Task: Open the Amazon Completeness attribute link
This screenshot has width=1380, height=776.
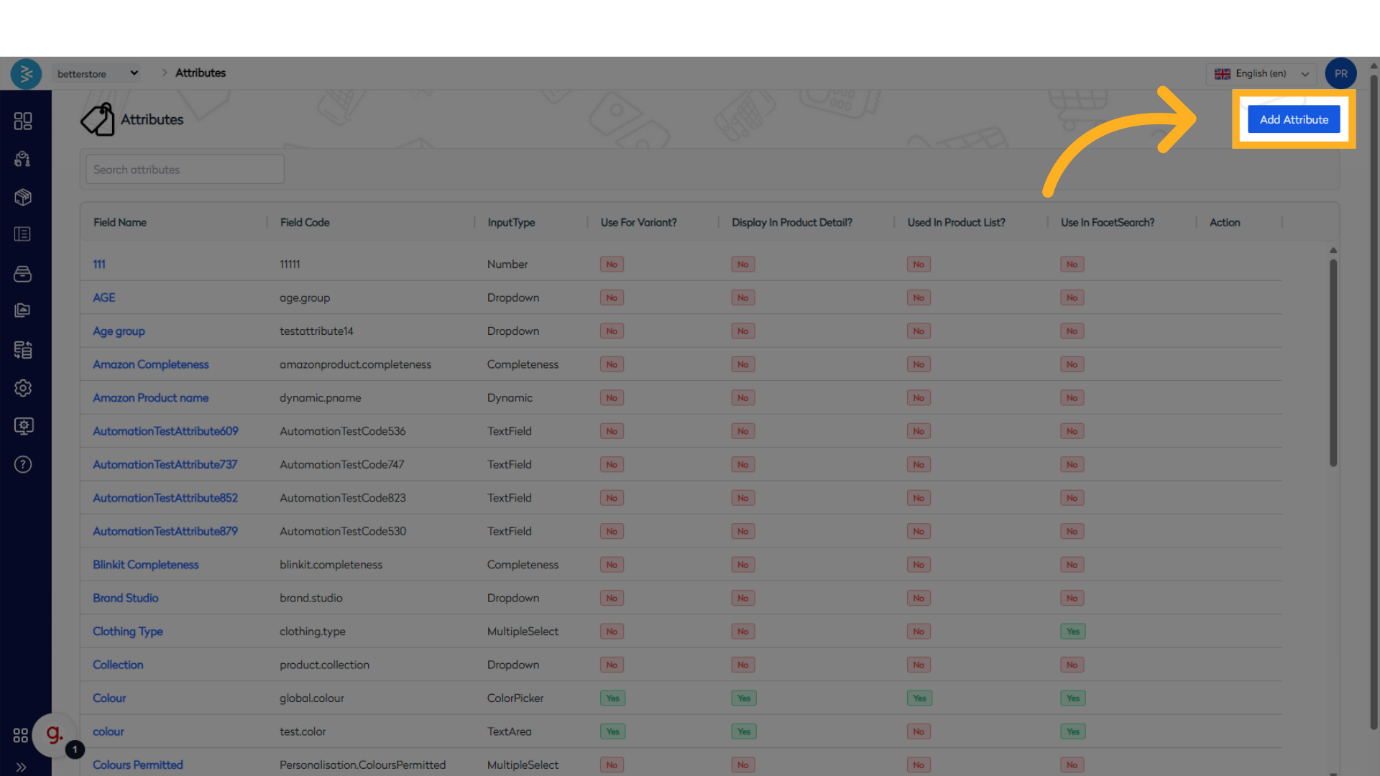Action: coord(151,365)
